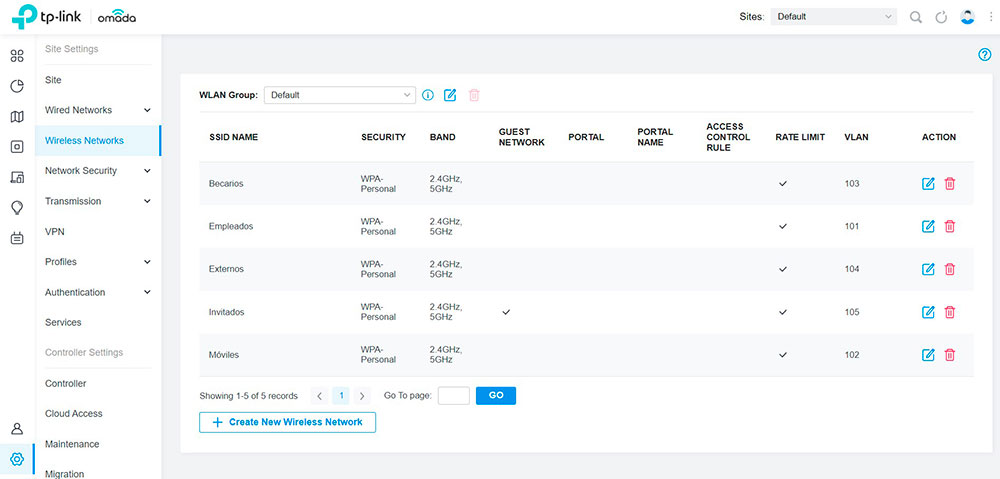Edit the Becarios wireless network
1000x479 pixels.
point(929,184)
